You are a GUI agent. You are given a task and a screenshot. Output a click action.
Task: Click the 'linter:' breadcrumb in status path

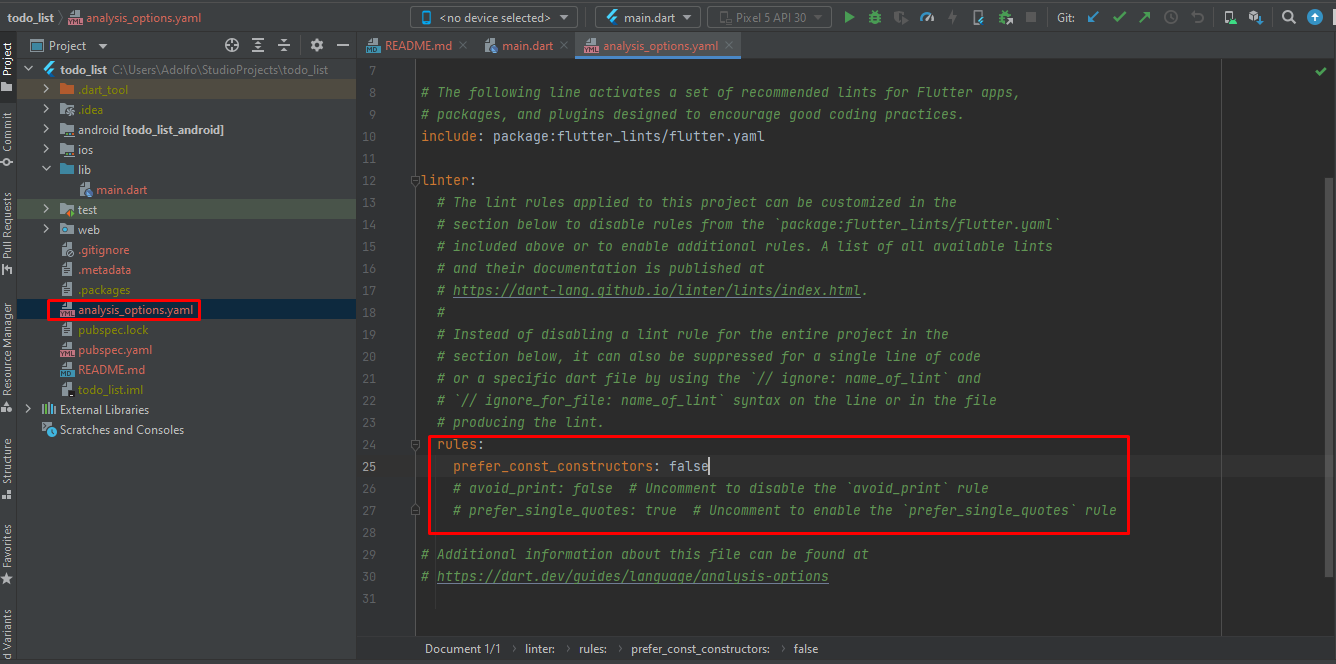(540, 649)
